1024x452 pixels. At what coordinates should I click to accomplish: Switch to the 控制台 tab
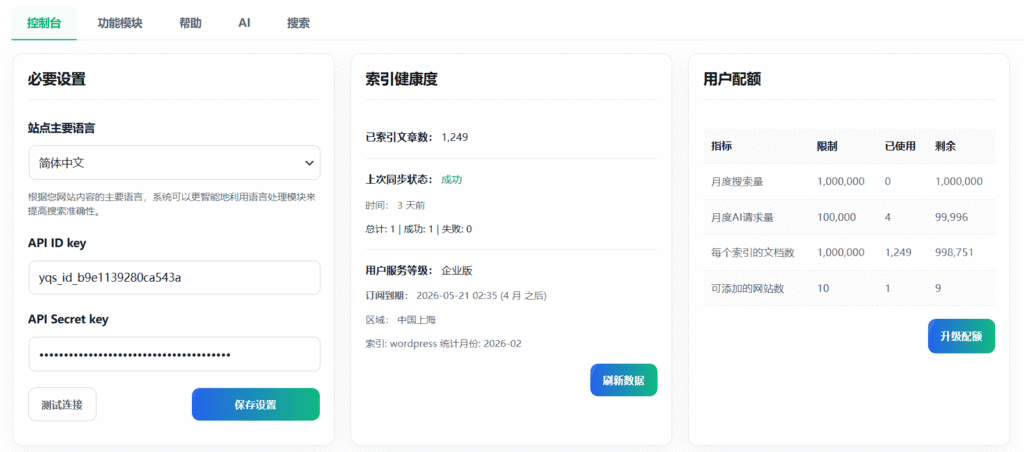pyautogui.click(x=44, y=22)
